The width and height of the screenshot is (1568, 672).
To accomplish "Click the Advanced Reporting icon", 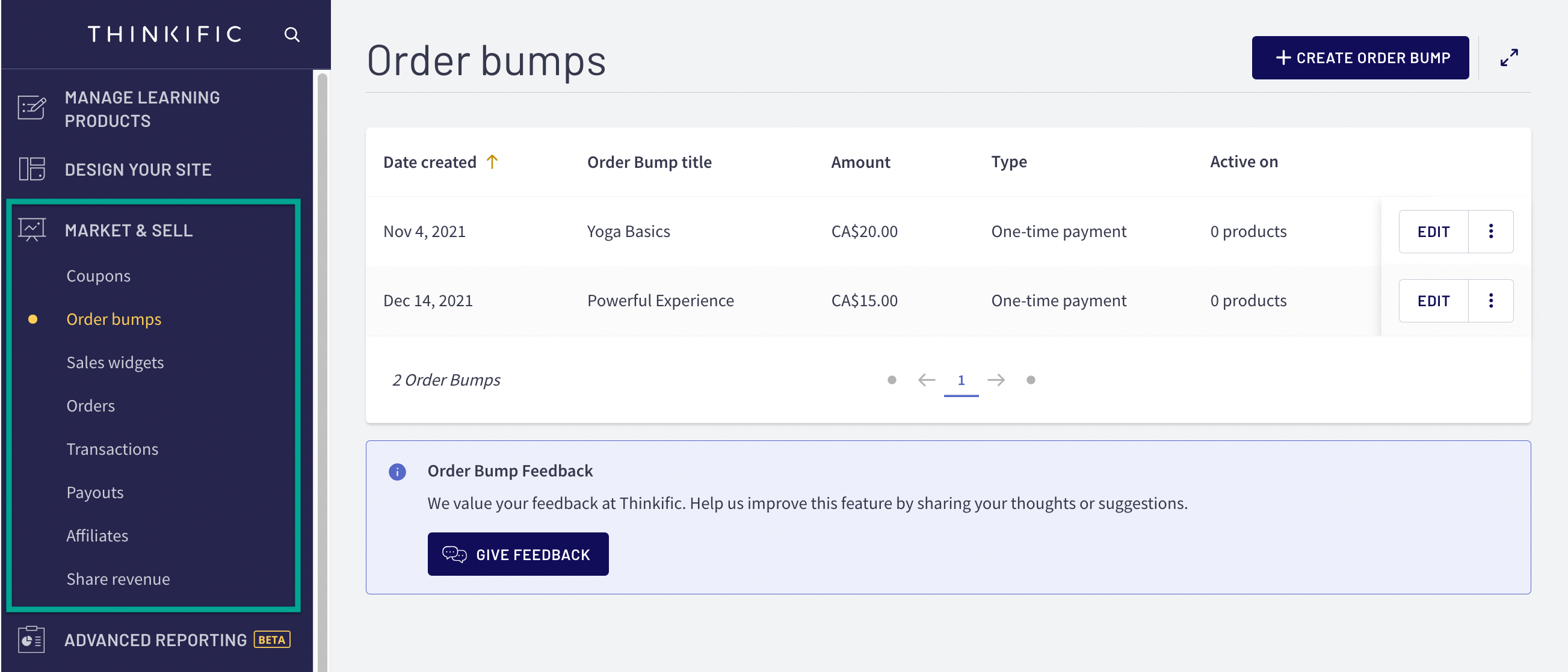I will pyautogui.click(x=32, y=640).
